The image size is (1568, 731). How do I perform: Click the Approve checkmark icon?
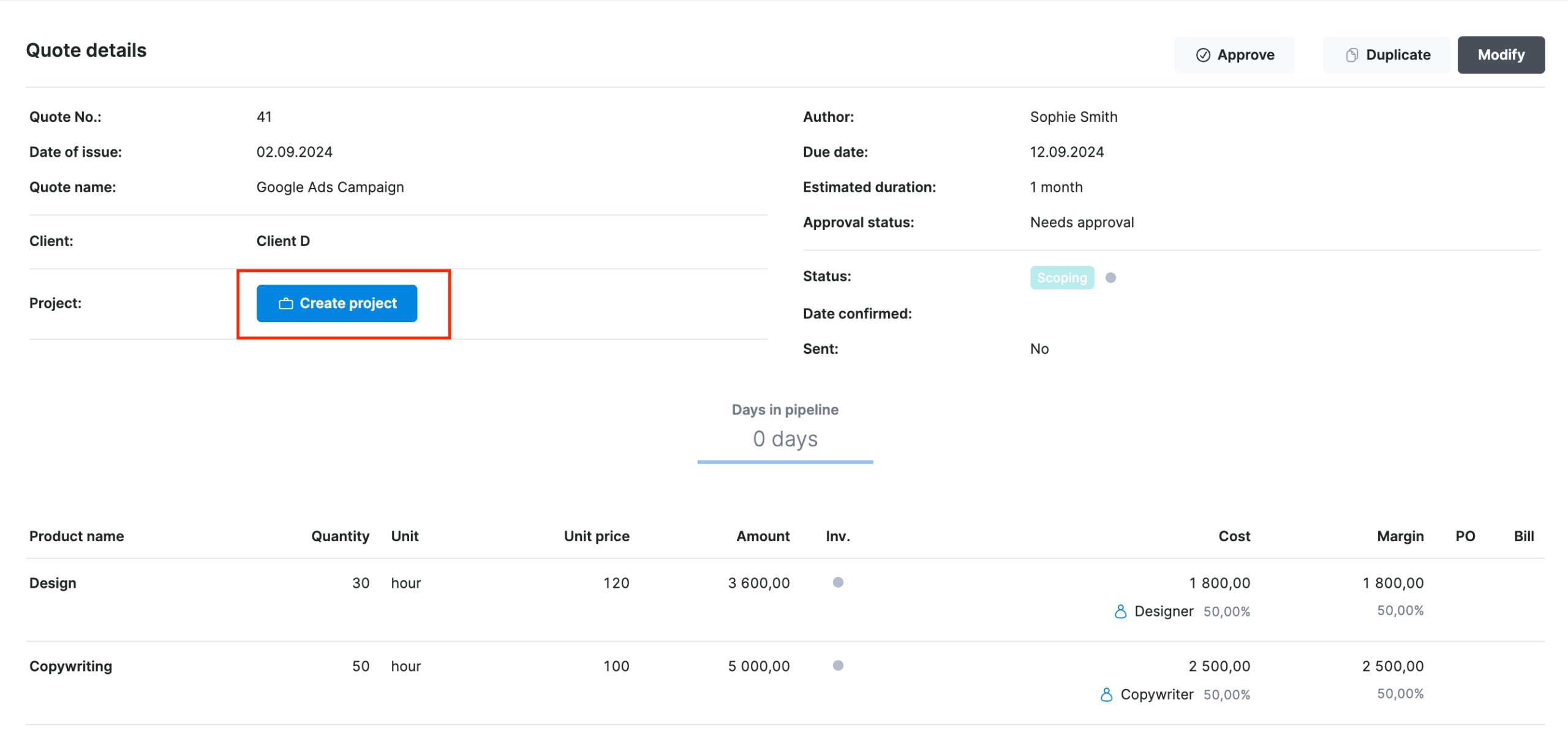[1203, 55]
